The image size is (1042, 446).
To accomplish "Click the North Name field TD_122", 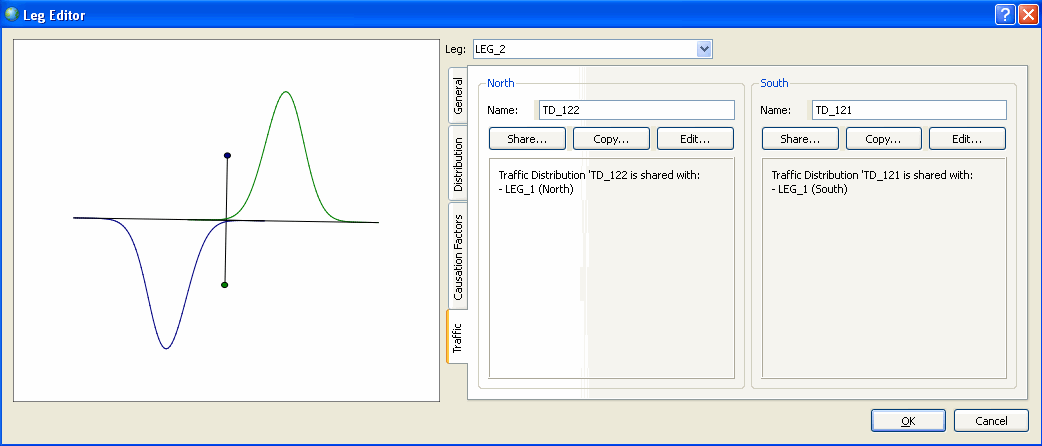I will 636,110.
